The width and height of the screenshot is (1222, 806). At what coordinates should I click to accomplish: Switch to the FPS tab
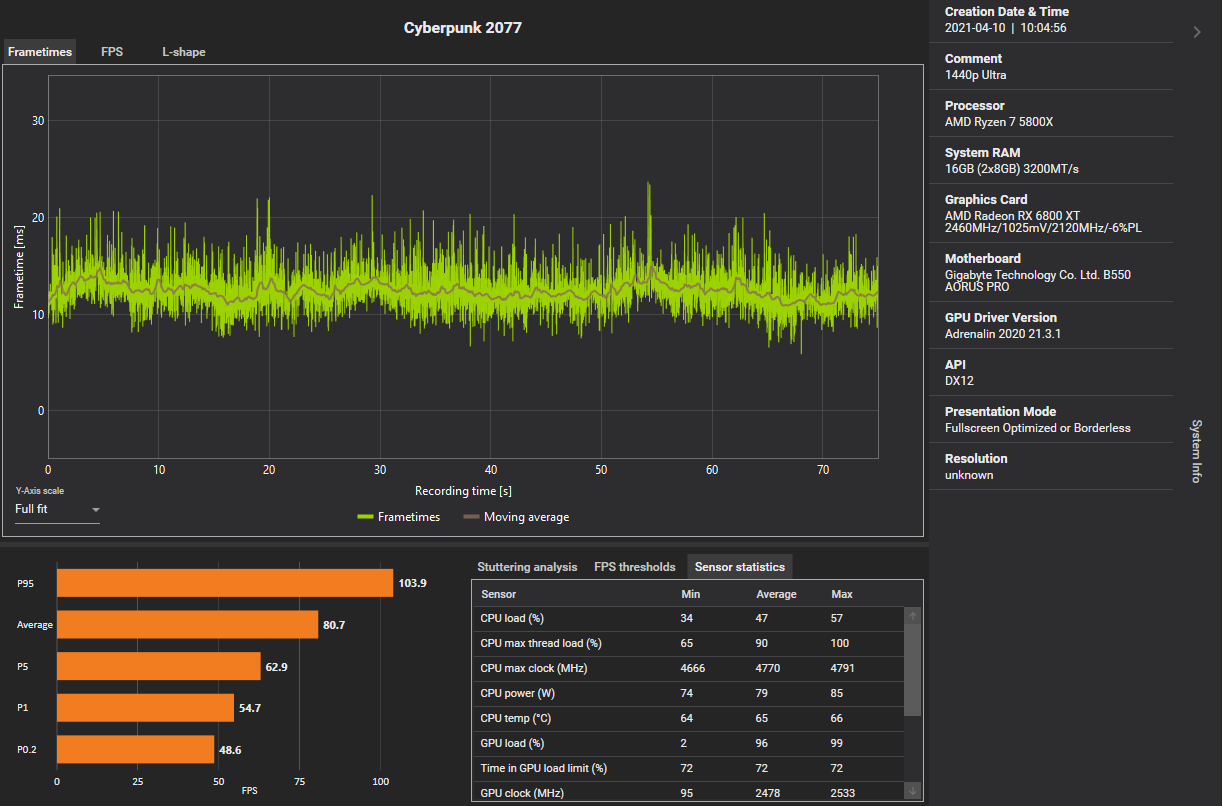point(112,52)
